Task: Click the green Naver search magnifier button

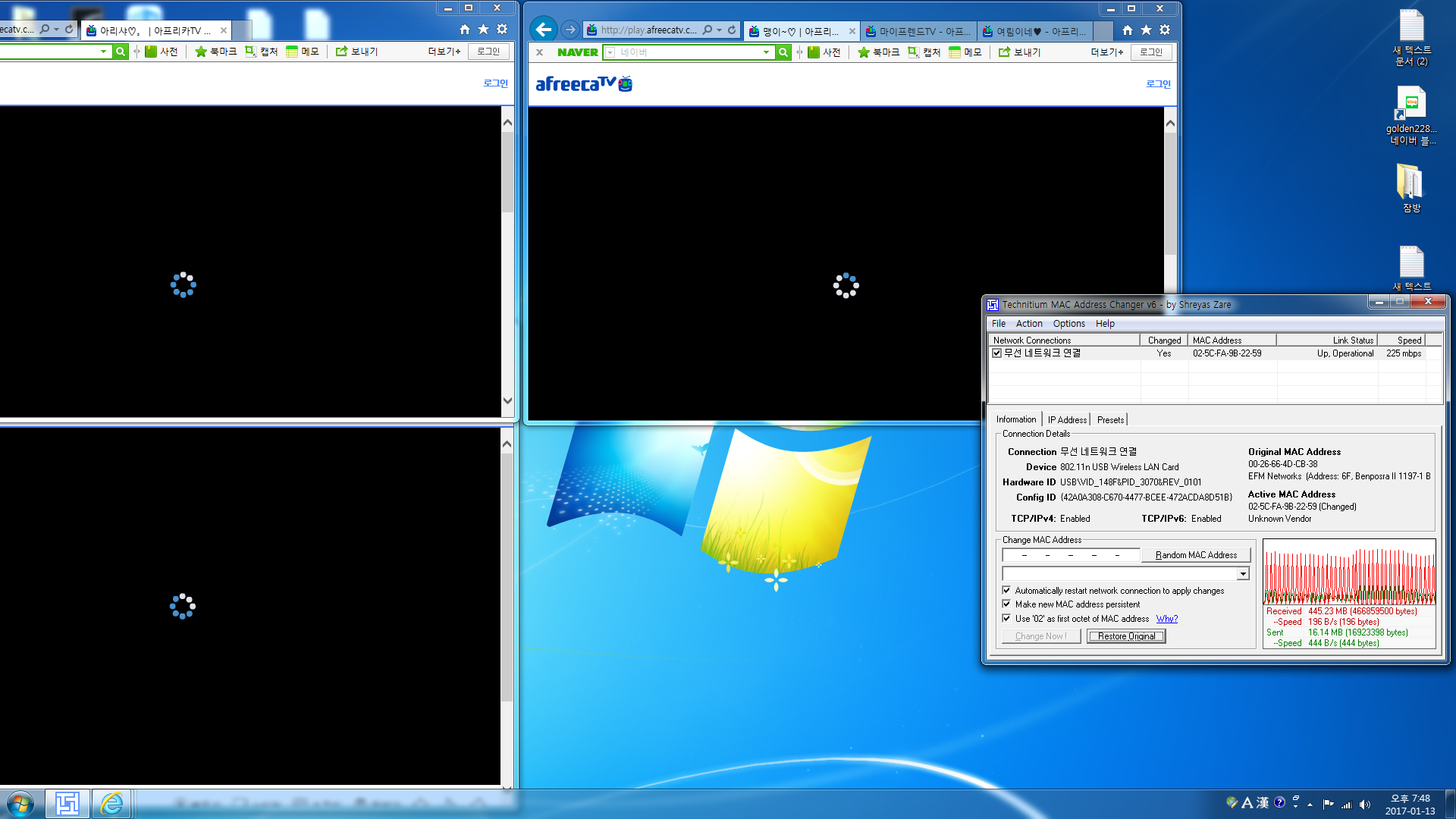Action: pos(783,52)
